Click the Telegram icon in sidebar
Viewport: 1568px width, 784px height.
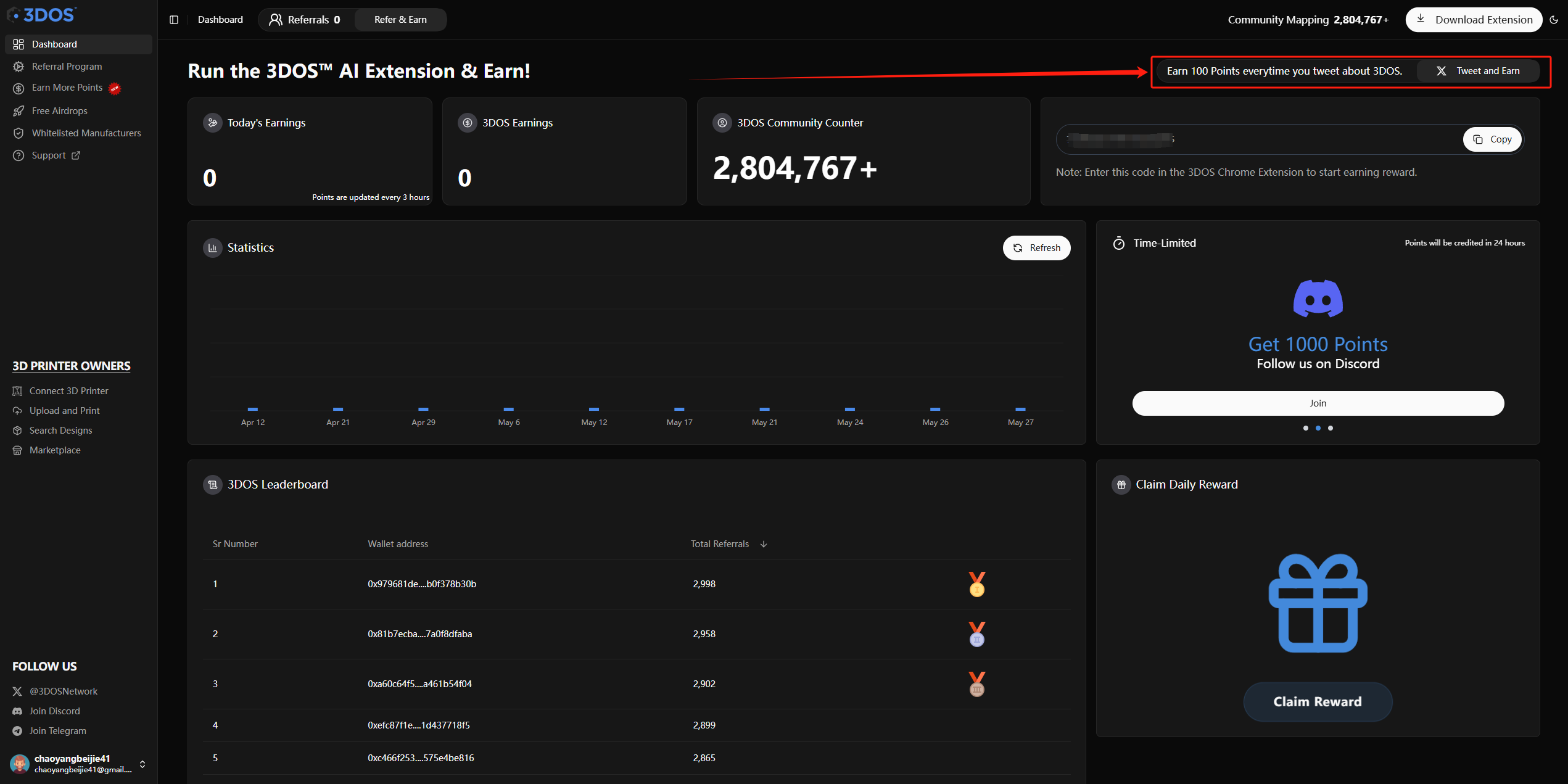coord(17,731)
